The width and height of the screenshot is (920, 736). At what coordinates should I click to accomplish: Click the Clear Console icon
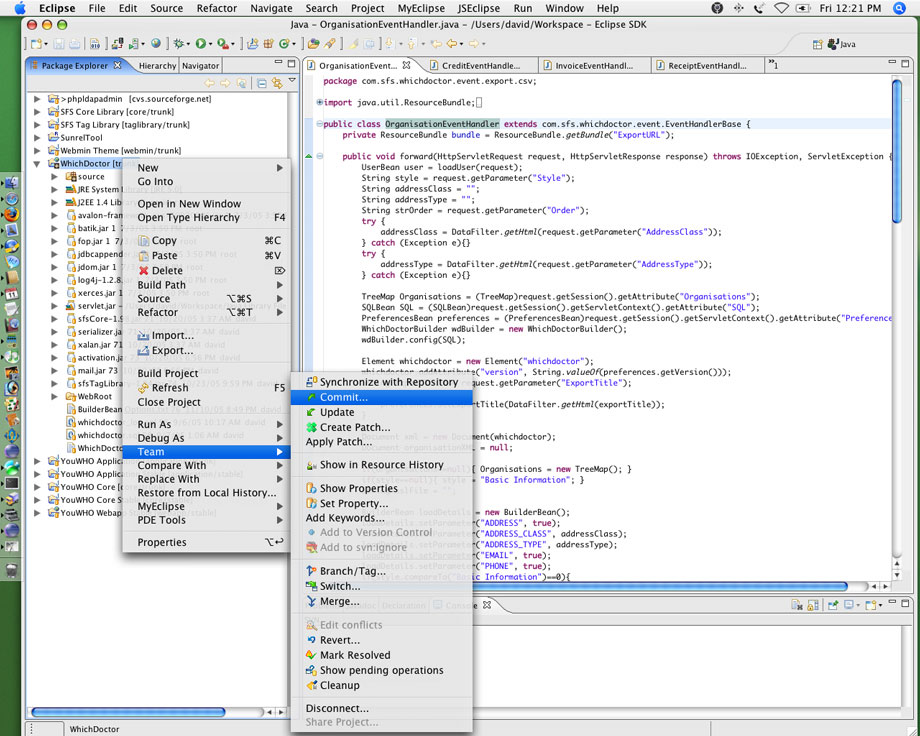[x=797, y=605]
